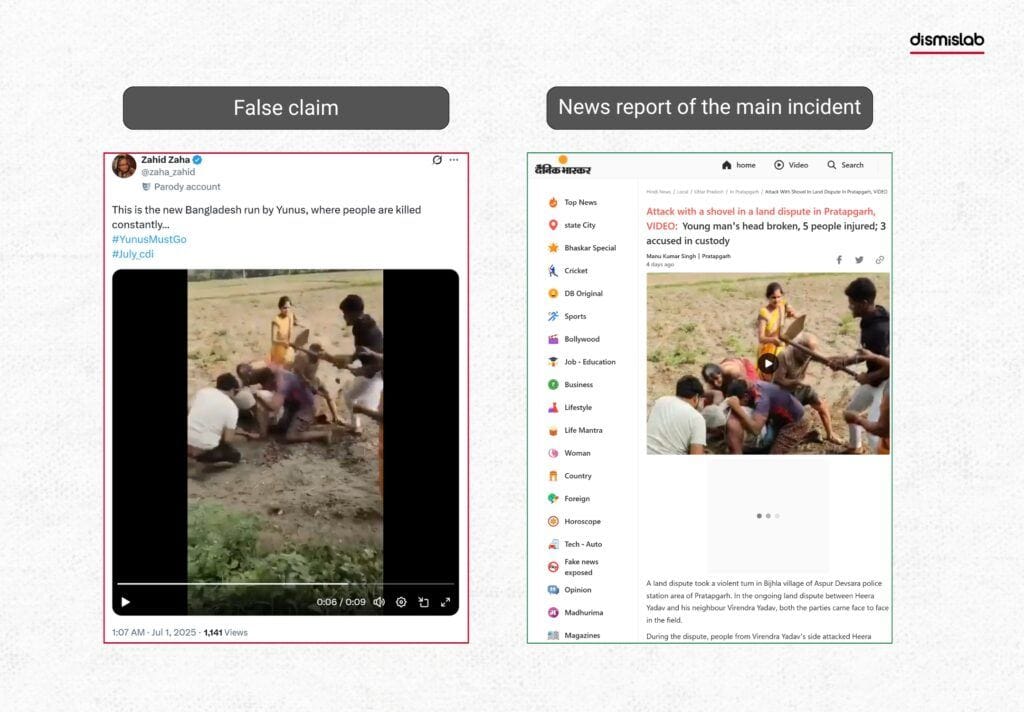Open the #July_cdi hashtag
Screen dimensions: 1024x712
(x=133, y=254)
